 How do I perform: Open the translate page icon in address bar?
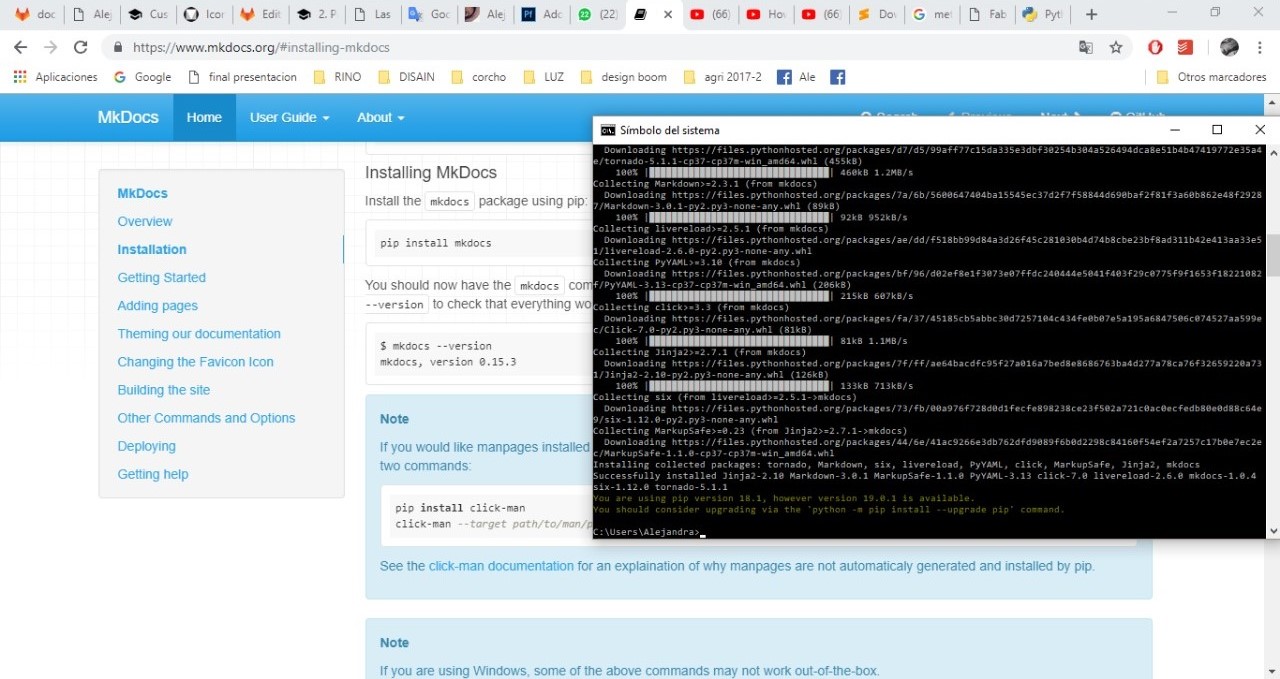[1085, 47]
